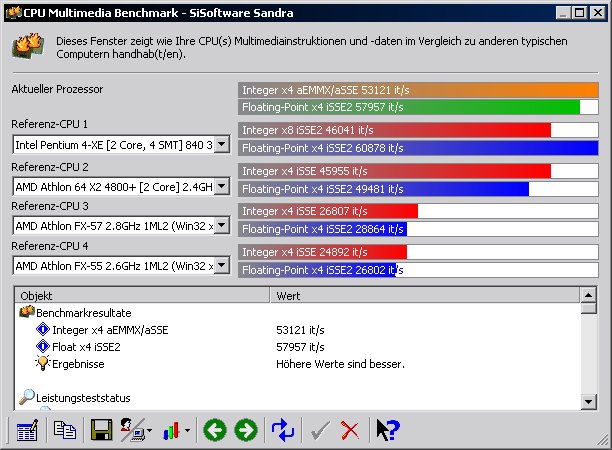Open Referenz-CPU 3 dropdown arrow
612x450 pixels.
pyautogui.click(x=222, y=225)
